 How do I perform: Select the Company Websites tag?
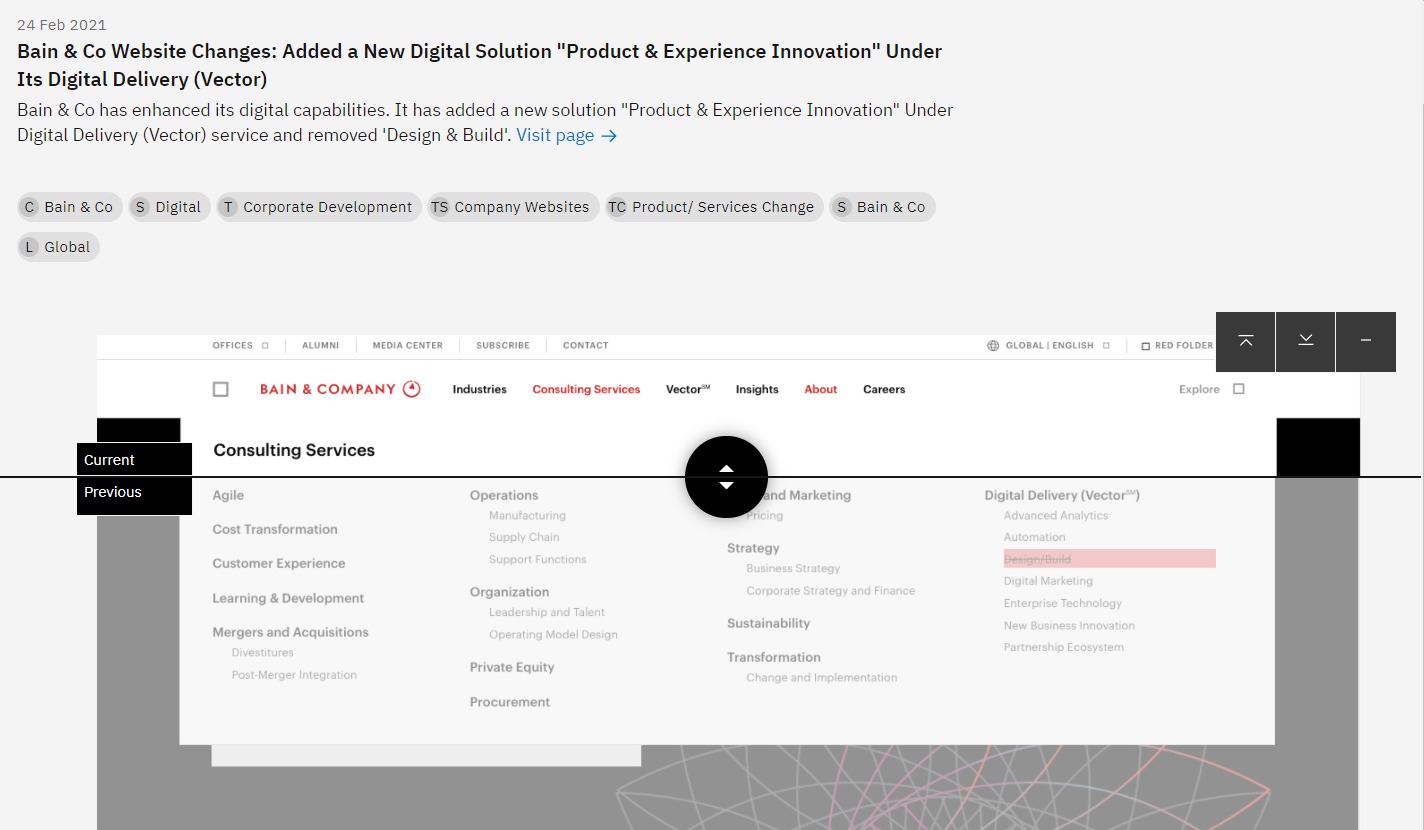click(513, 207)
